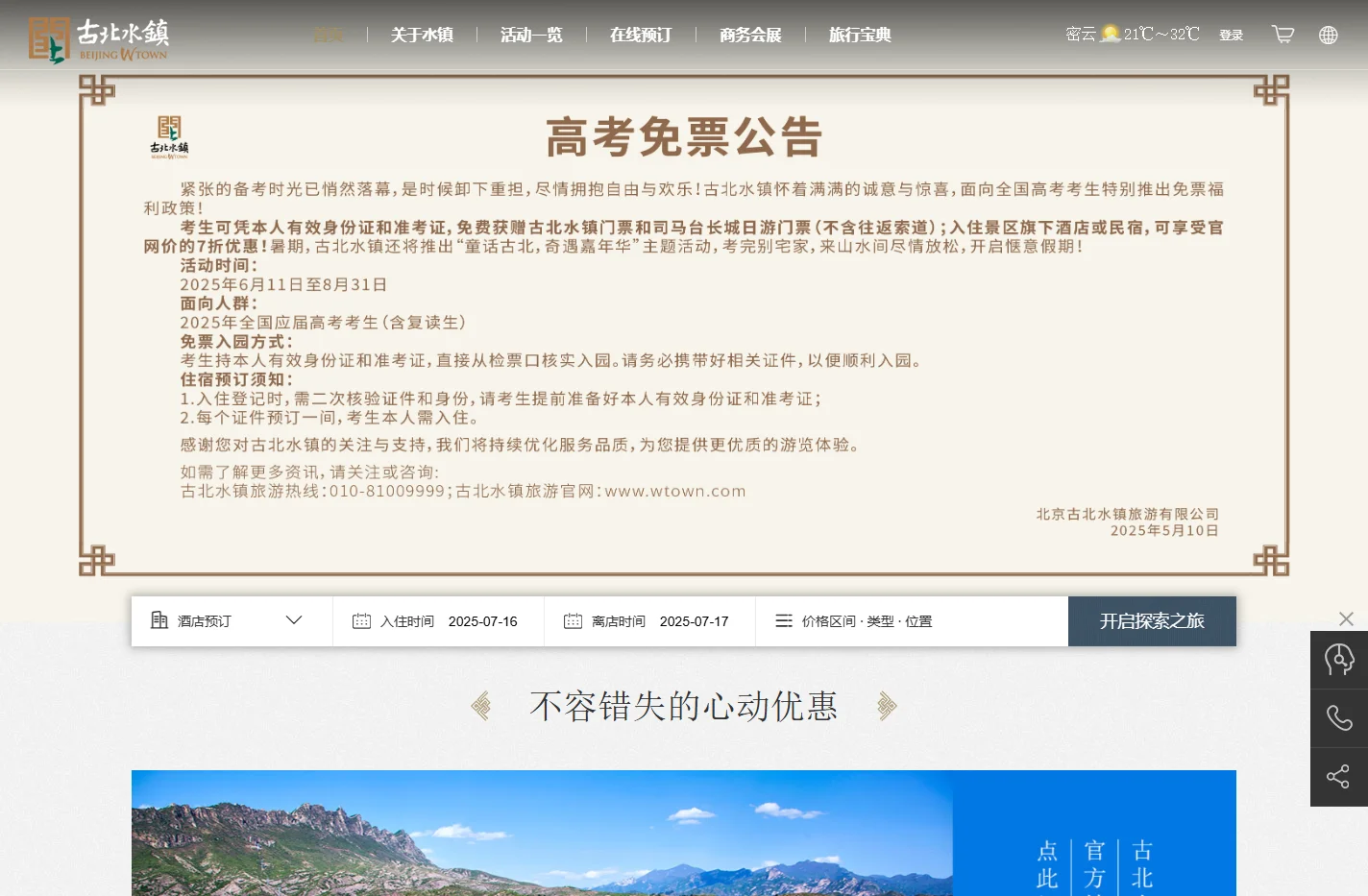Click the 北京古北水镇旅游有限公司 signature text
Viewport: 1368px width, 896px height.
1128,514
